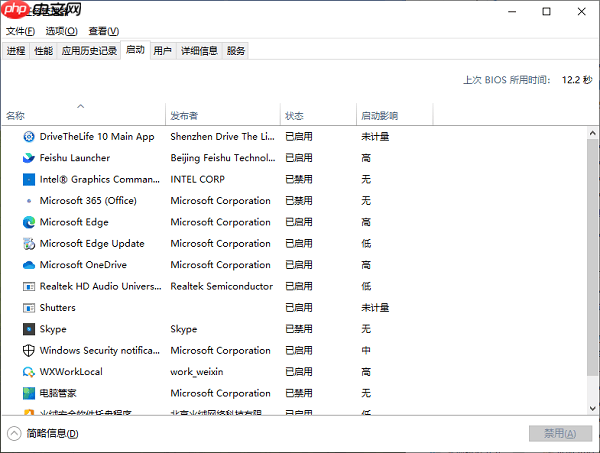The height and width of the screenshot is (453, 600).
Task: Open the 选项(O) menu
Action: pos(62,31)
